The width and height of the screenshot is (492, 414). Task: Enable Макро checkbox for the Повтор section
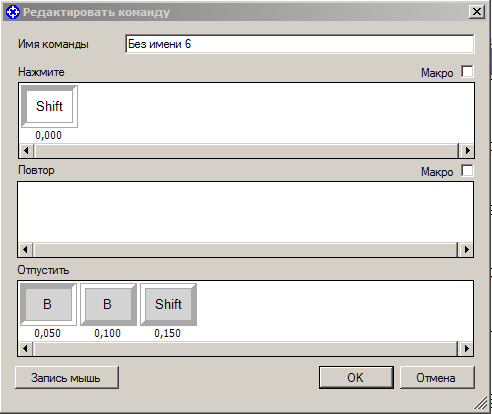coord(467,170)
